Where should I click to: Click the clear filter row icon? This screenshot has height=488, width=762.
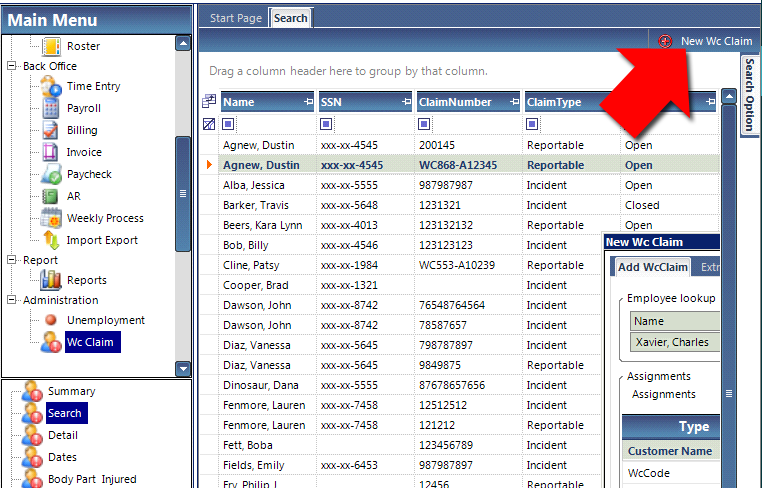209,124
